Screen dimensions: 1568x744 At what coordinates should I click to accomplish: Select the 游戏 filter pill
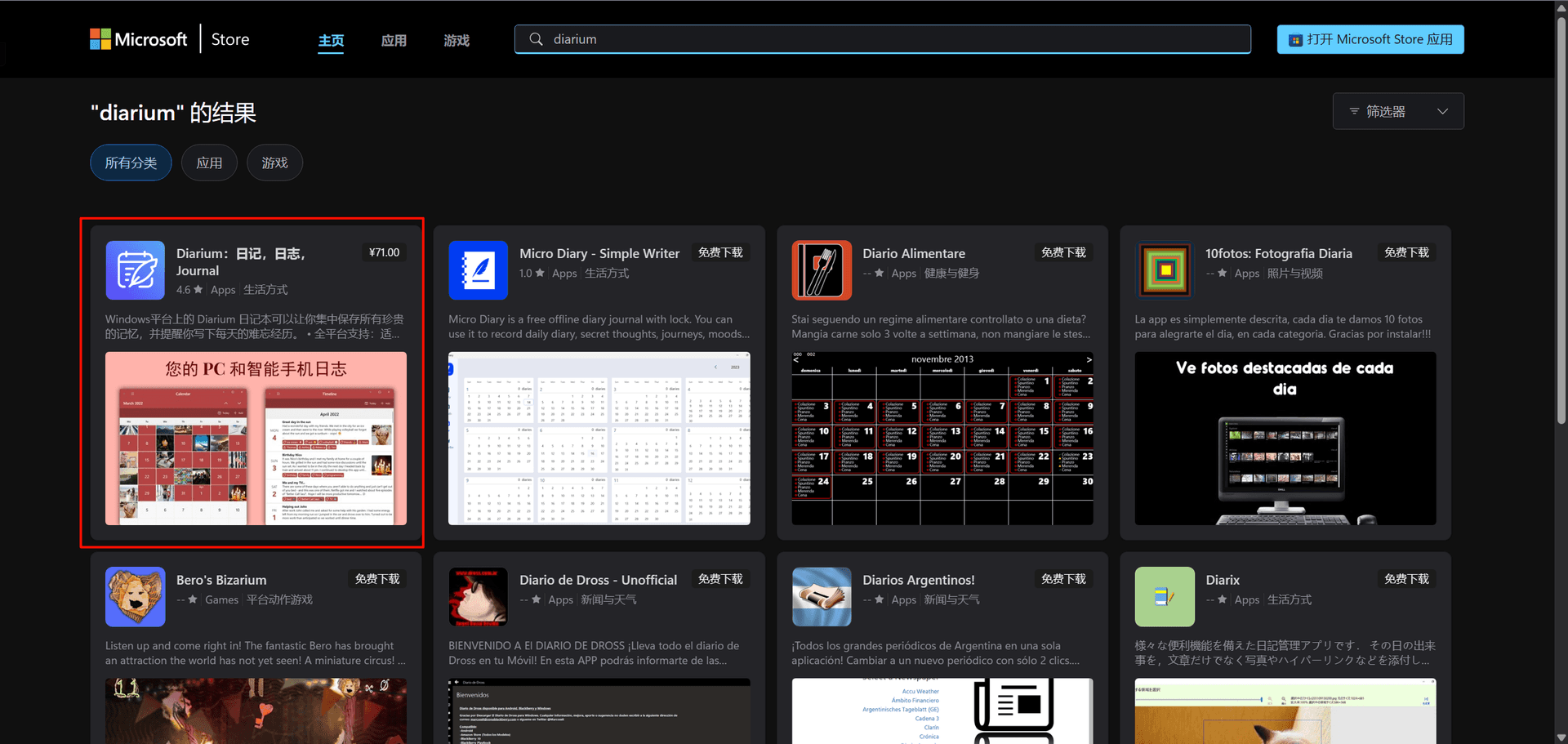pyautogui.click(x=274, y=163)
